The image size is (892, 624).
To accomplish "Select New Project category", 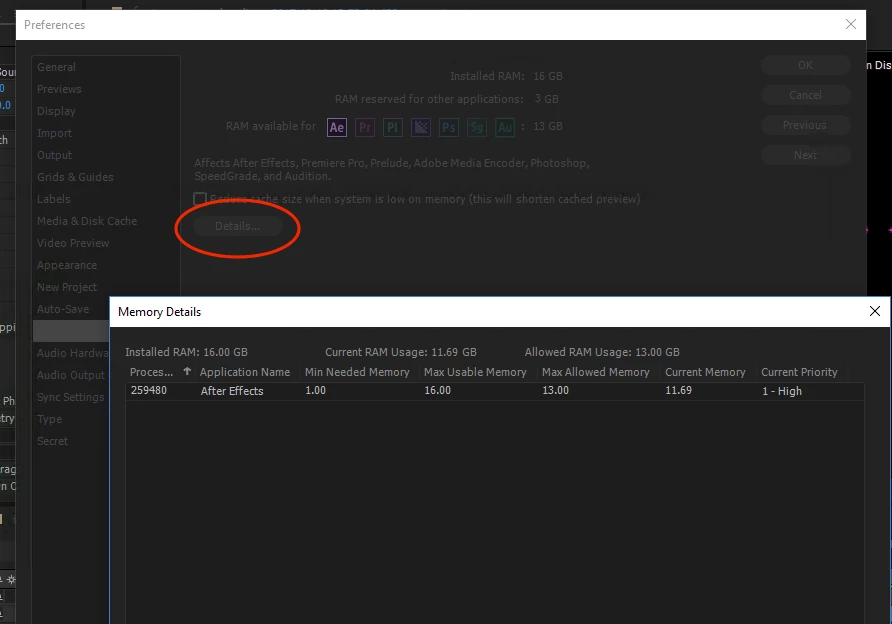I will coord(67,287).
